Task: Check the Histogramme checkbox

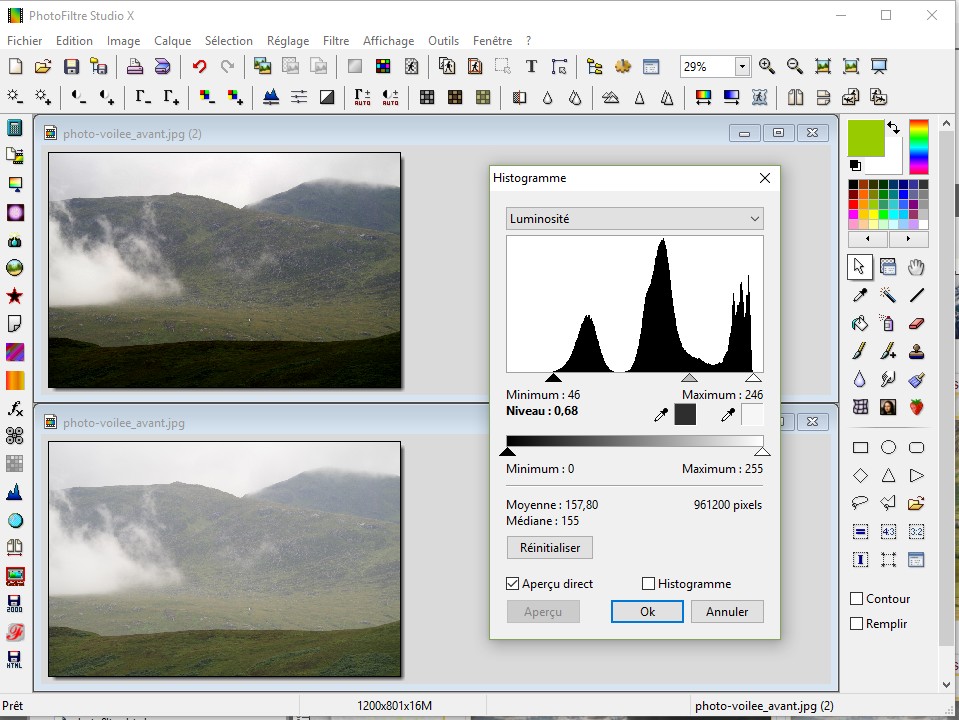Action: tap(648, 584)
